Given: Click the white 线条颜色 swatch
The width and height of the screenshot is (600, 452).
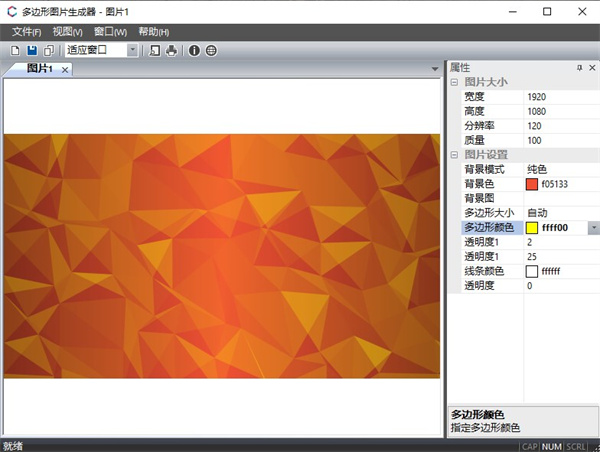Looking at the screenshot, I should (x=532, y=271).
